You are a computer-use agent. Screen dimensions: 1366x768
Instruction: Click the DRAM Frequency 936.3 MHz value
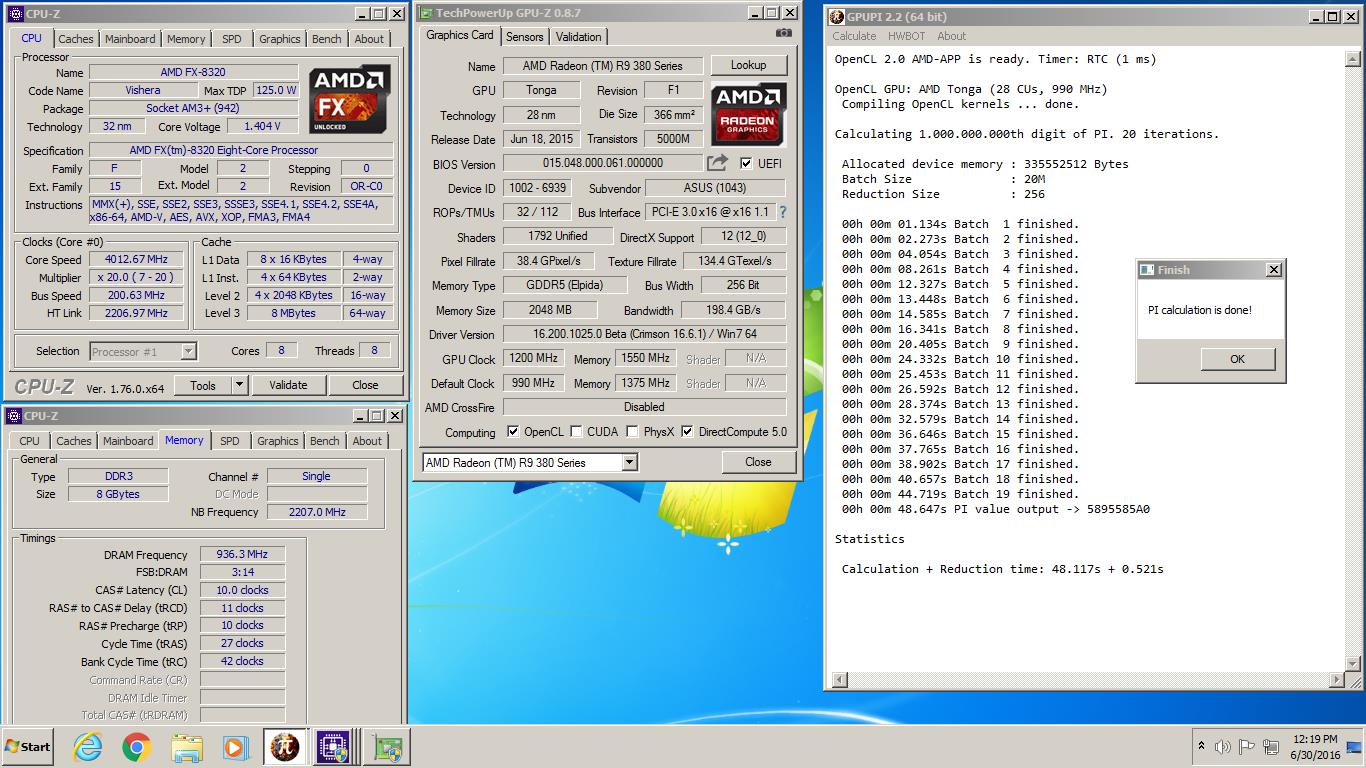point(242,554)
